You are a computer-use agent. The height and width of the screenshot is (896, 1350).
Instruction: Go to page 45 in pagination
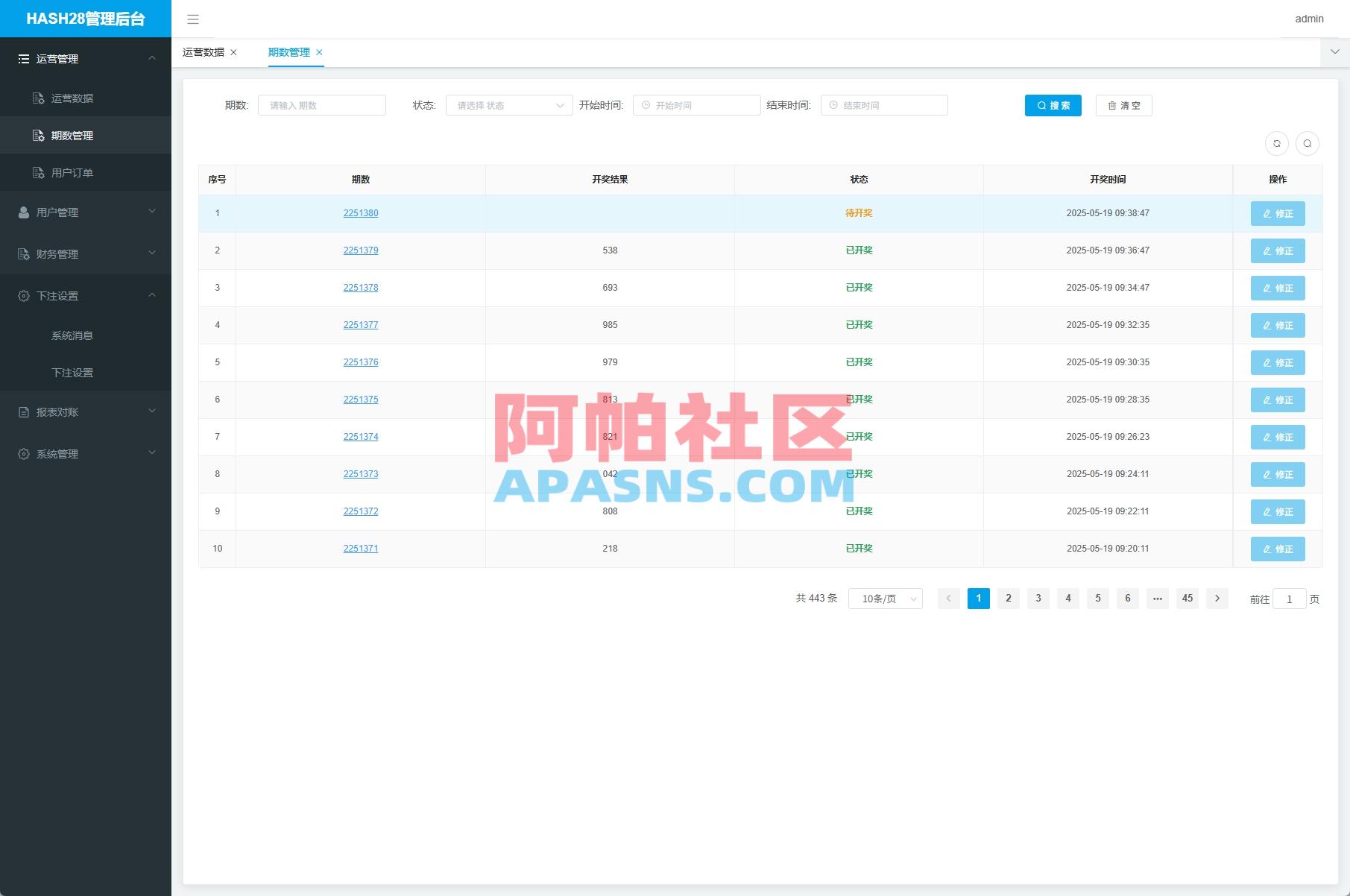point(1187,598)
